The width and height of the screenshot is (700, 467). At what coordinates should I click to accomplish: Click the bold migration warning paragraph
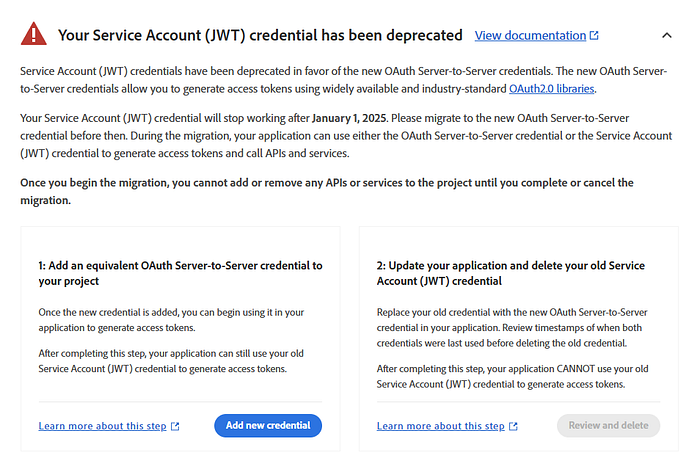coord(326,190)
